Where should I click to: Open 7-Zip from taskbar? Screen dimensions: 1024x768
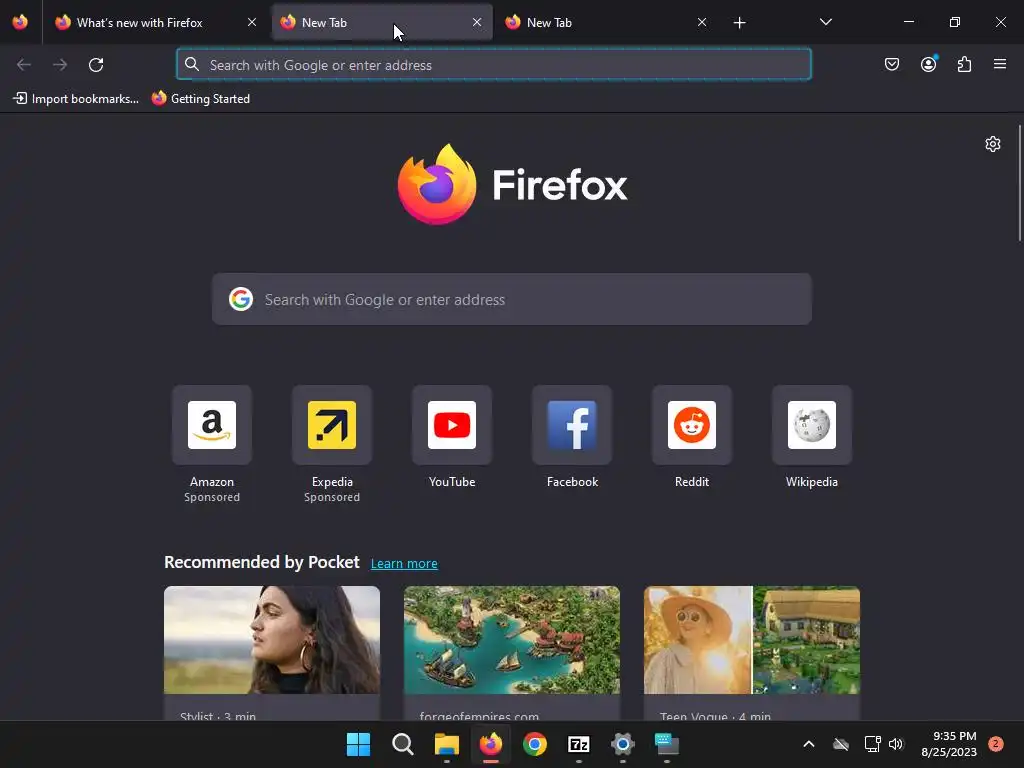point(579,744)
